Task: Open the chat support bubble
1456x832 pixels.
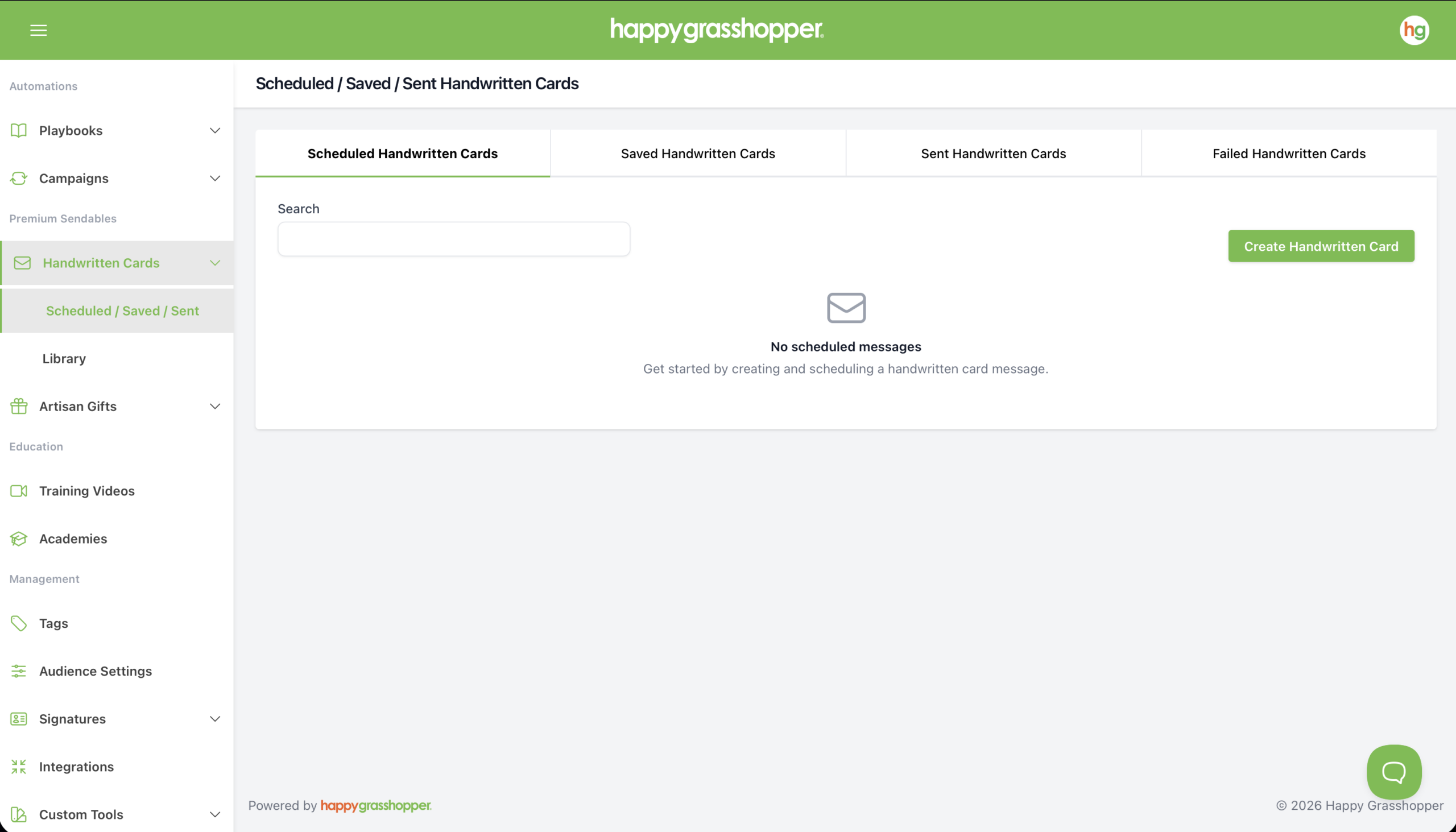Action: point(1393,771)
